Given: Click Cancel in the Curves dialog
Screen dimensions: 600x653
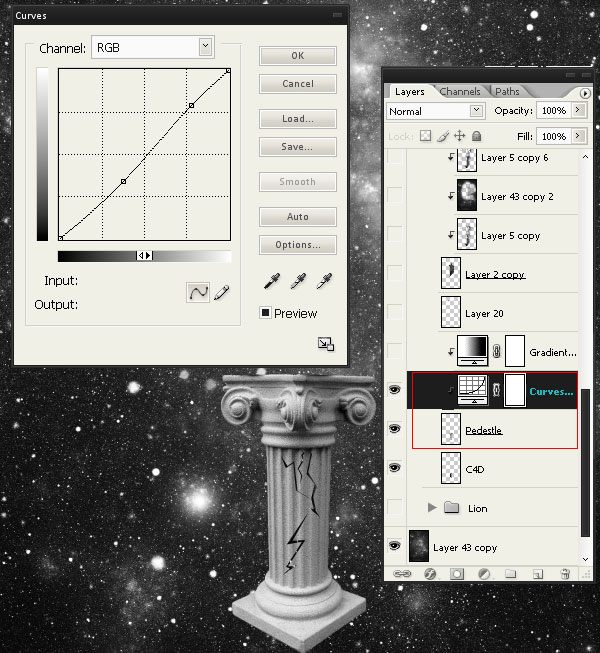Looking at the screenshot, I should tap(298, 84).
